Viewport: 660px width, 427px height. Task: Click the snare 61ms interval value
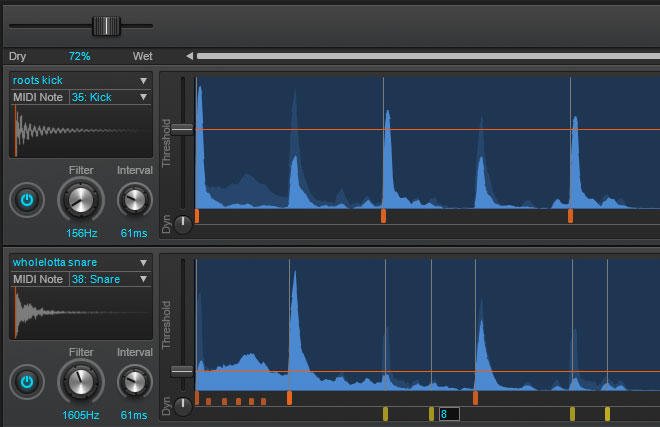coord(134,415)
